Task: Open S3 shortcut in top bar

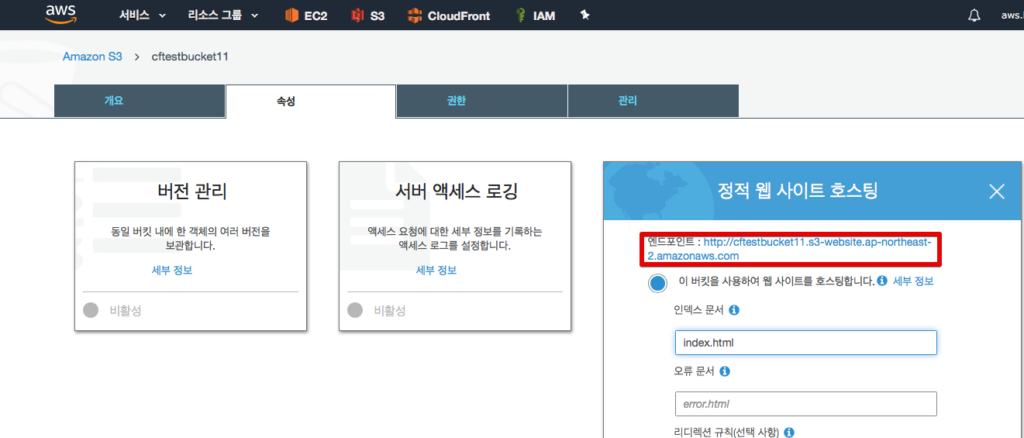Action: click(368, 16)
